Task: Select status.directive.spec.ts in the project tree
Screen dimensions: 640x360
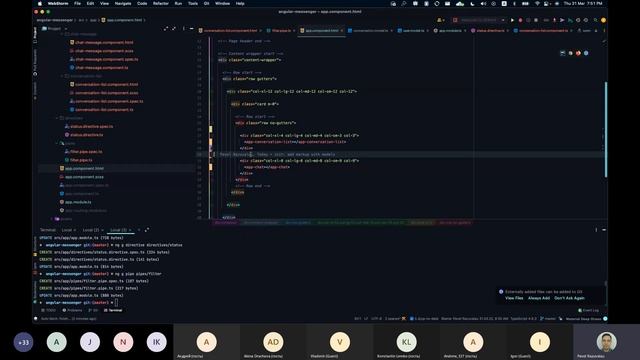Action: [x=89, y=127]
